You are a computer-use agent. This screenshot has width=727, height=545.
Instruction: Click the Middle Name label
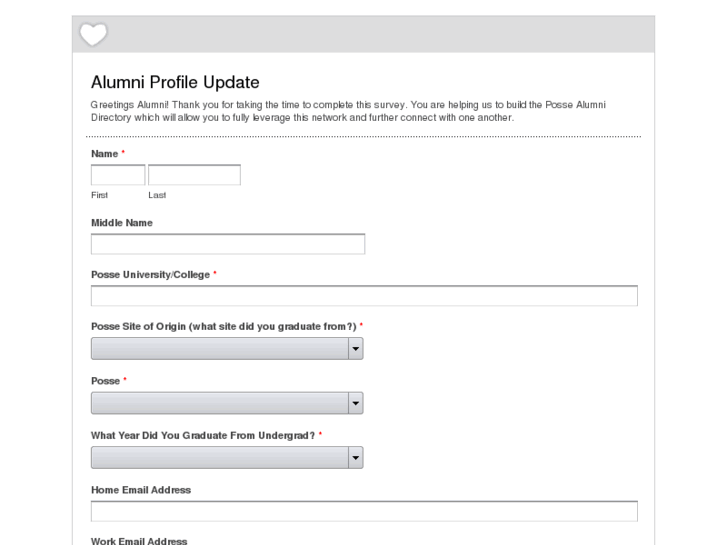pos(122,223)
